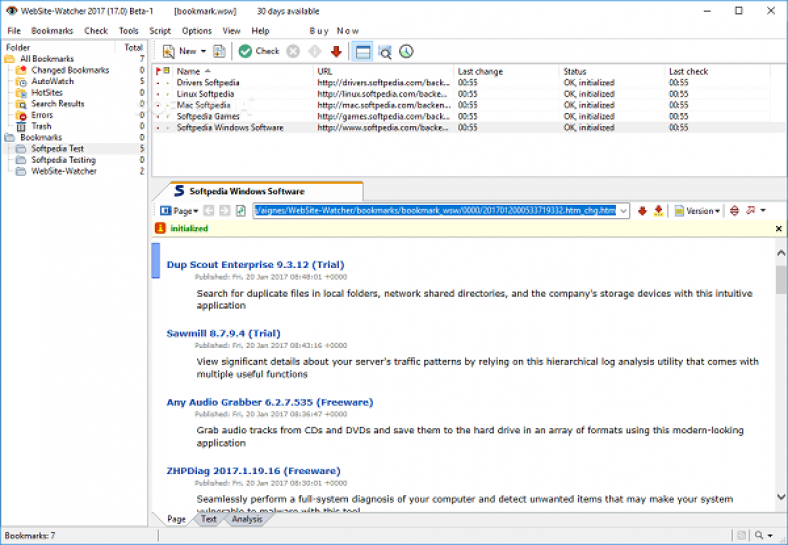Close the yellow 'initialized' info bar

click(779, 229)
